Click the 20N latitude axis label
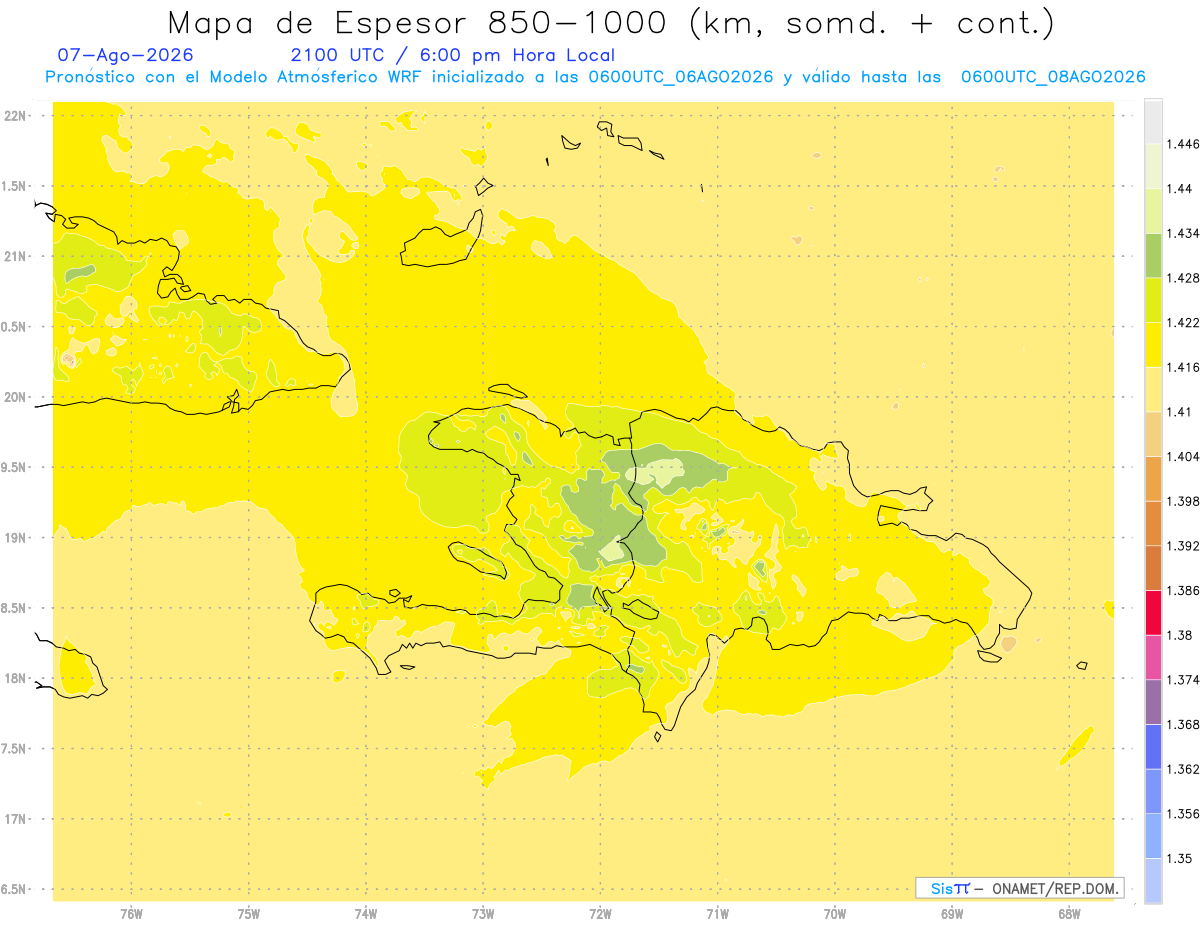Screen dimensions: 1200x927 pyautogui.click(x=16, y=397)
